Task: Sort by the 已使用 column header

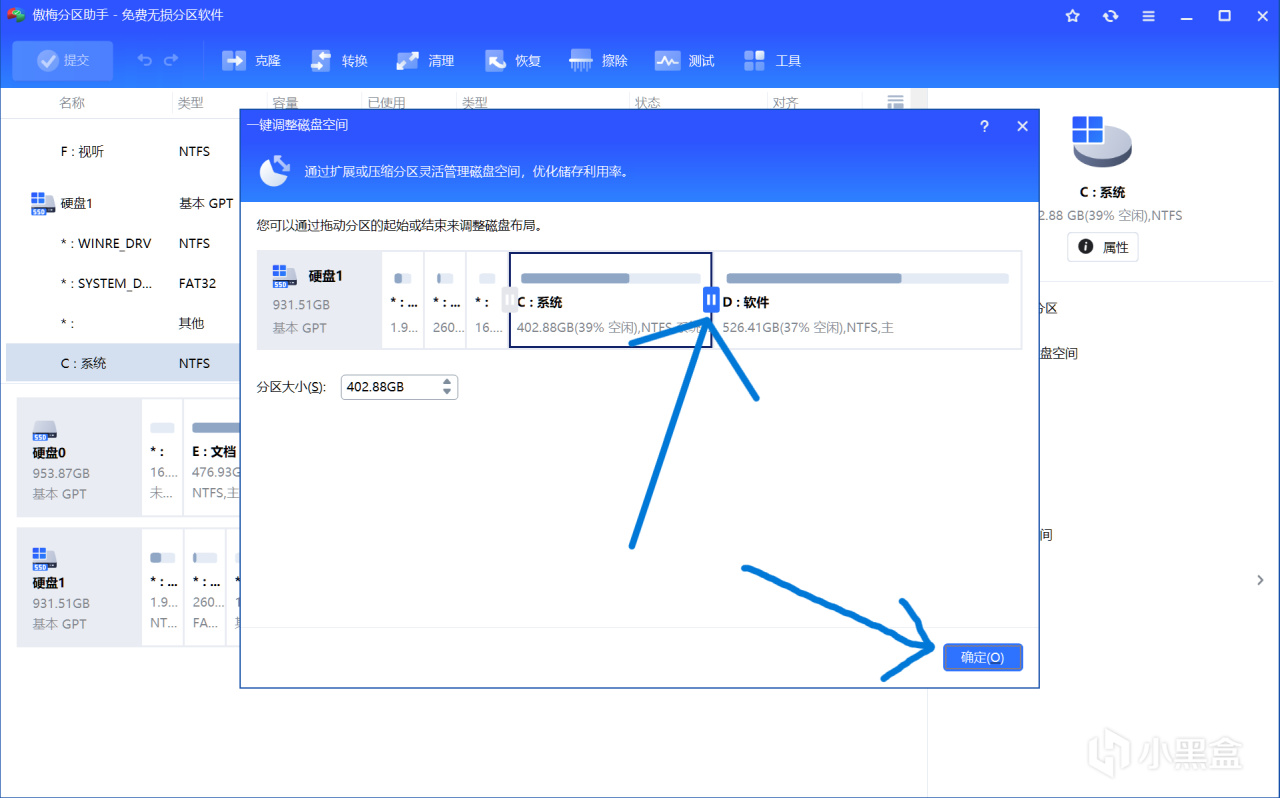Action: click(386, 103)
